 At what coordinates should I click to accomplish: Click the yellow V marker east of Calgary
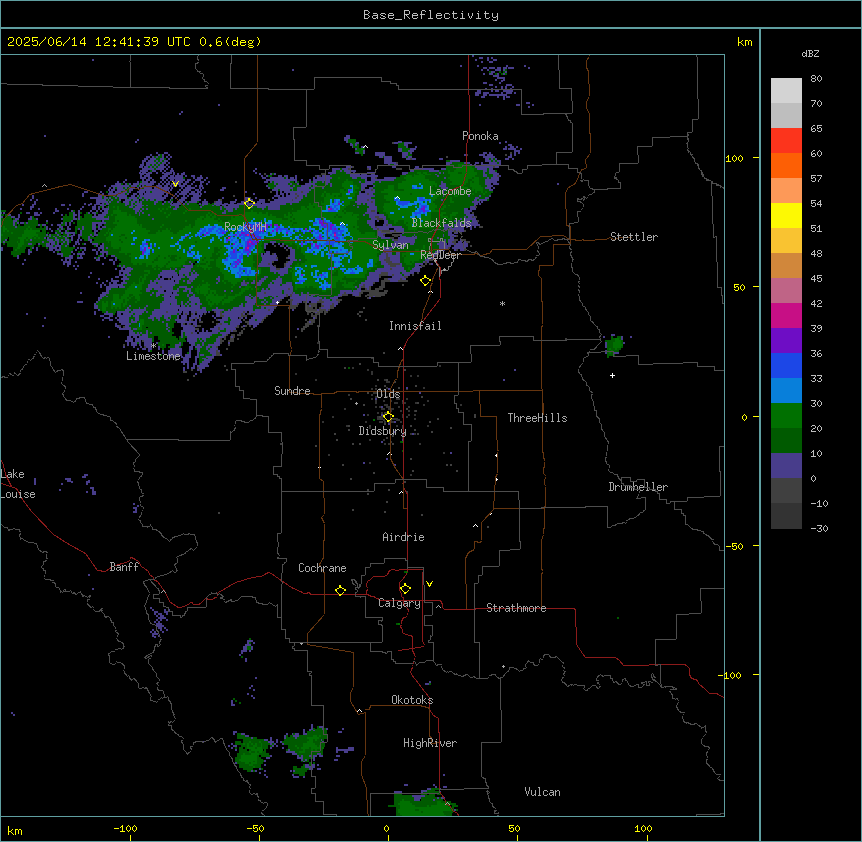429,584
